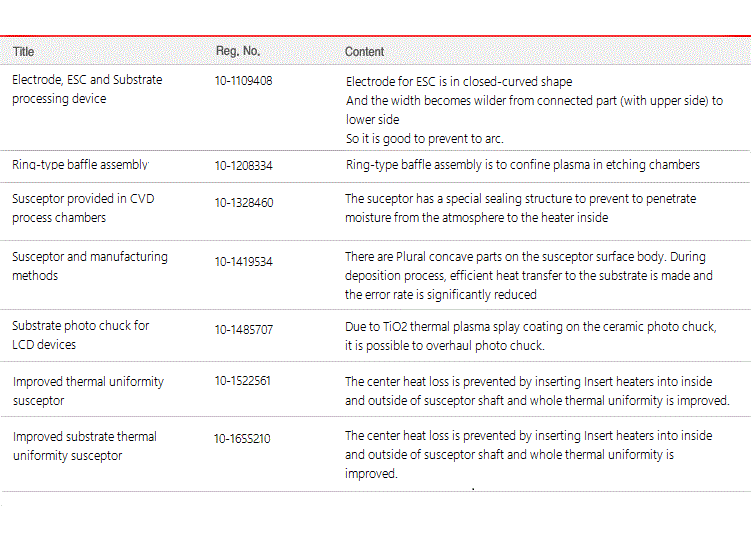Select 'Improved thermal uniformity susceptor' title
Screen dimensions: 751x558
[89, 391]
